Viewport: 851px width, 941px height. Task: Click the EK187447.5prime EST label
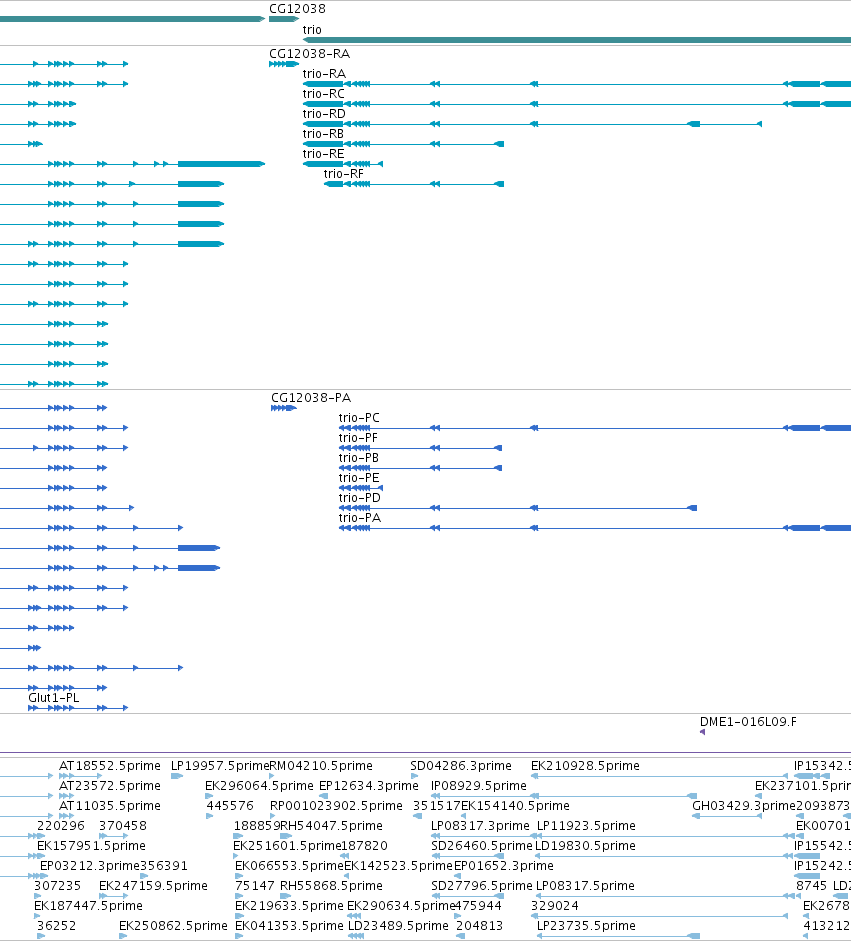tap(88, 906)
